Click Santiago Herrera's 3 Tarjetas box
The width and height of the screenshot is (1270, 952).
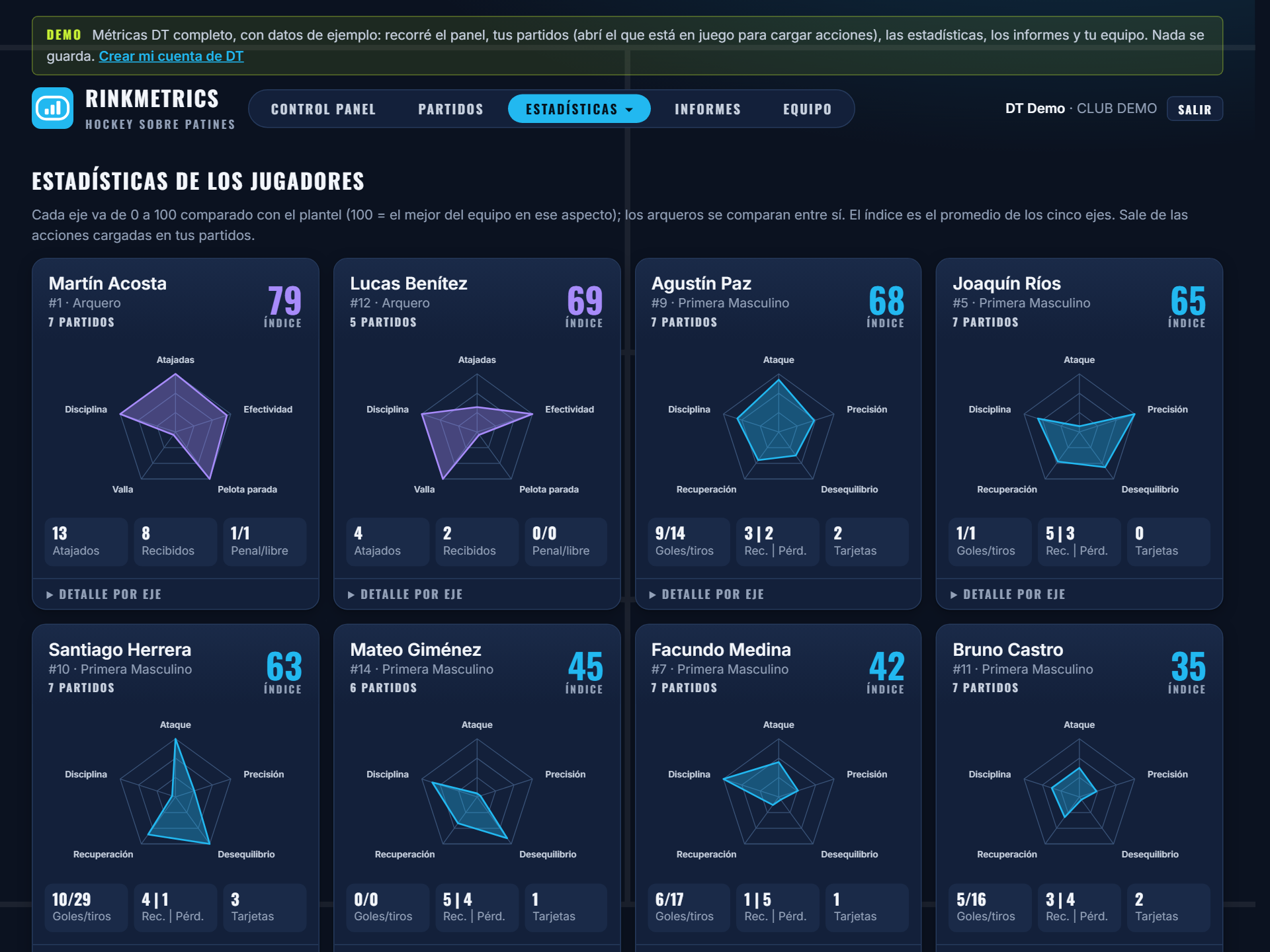(x=265, y=908)
